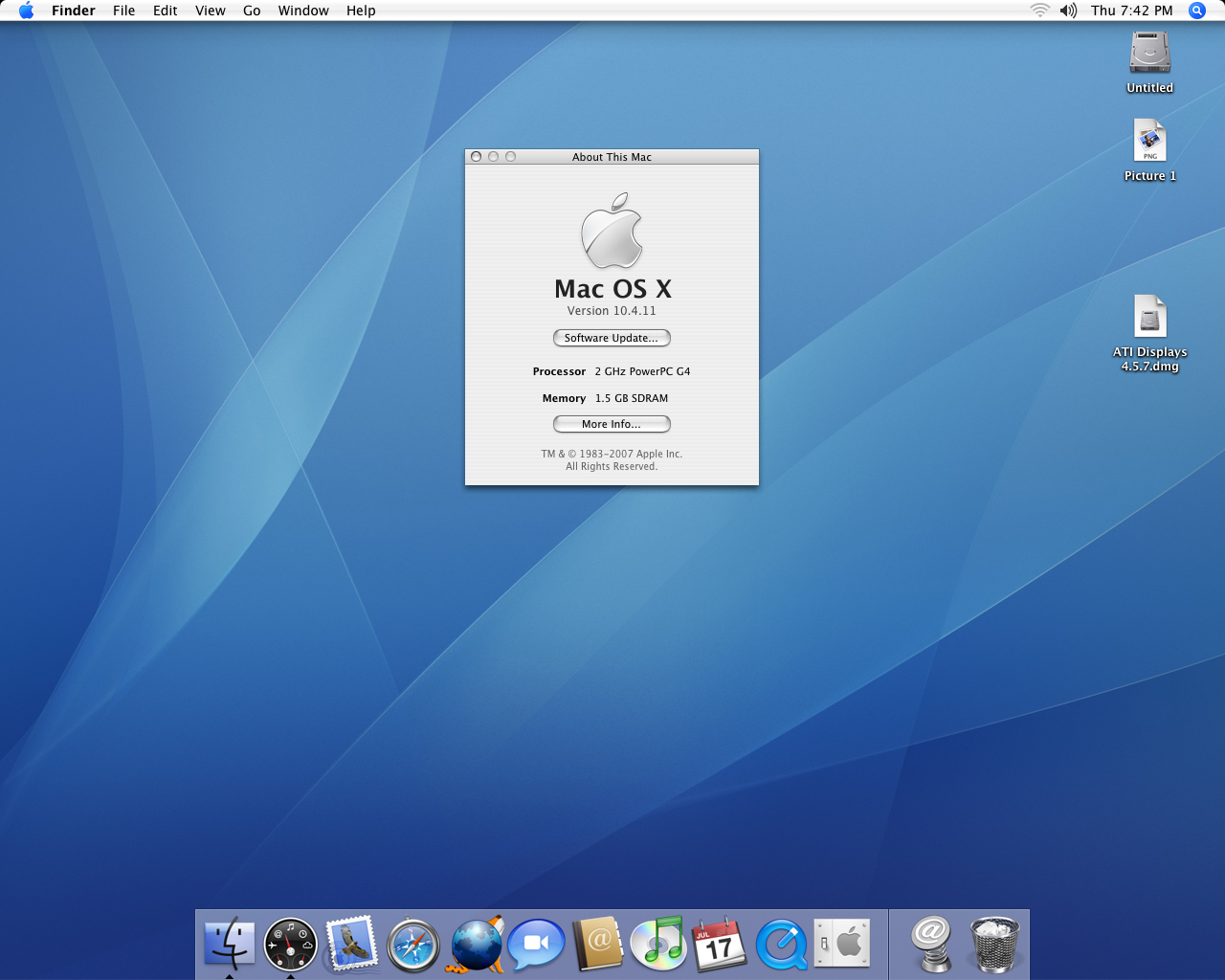Open the View menu
Screen dimensions: 1225x980
point(211,11)
